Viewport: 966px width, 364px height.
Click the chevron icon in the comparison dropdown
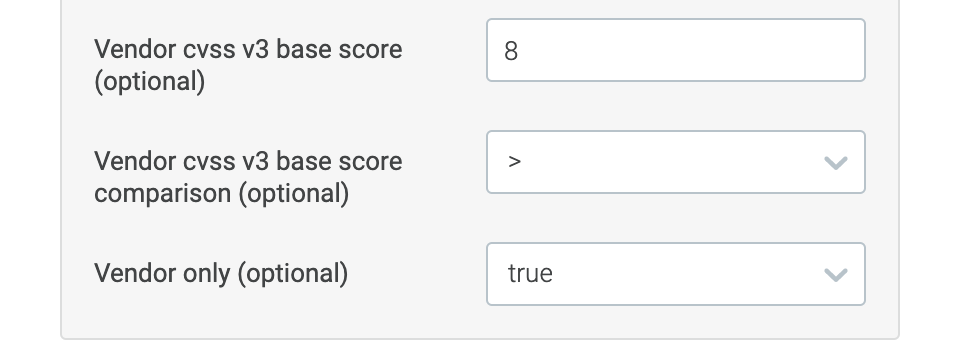[x=835, y=163]
